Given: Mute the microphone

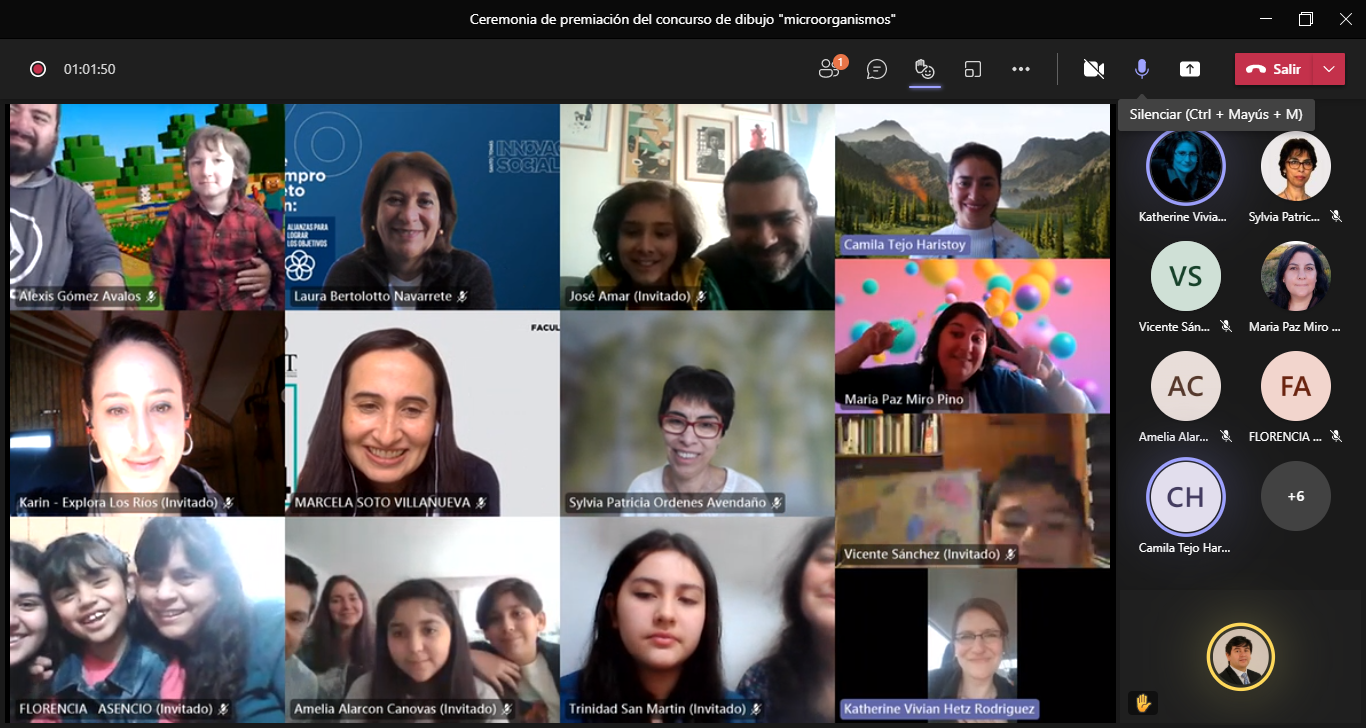Looking at the screenshot, I should pyautogui.click(x=1141, y=69).
